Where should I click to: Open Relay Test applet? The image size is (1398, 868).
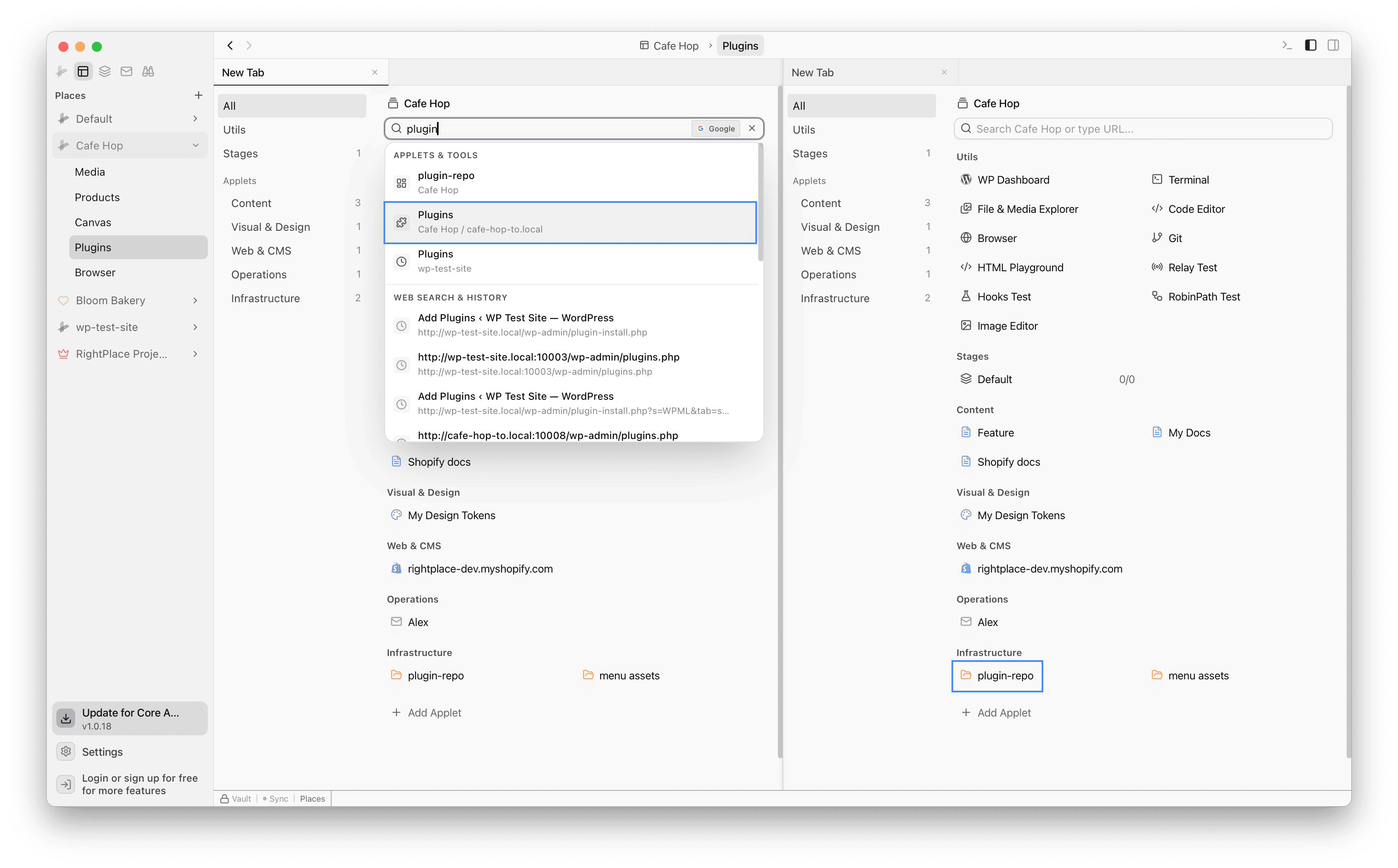click(x=1184, y=267)
